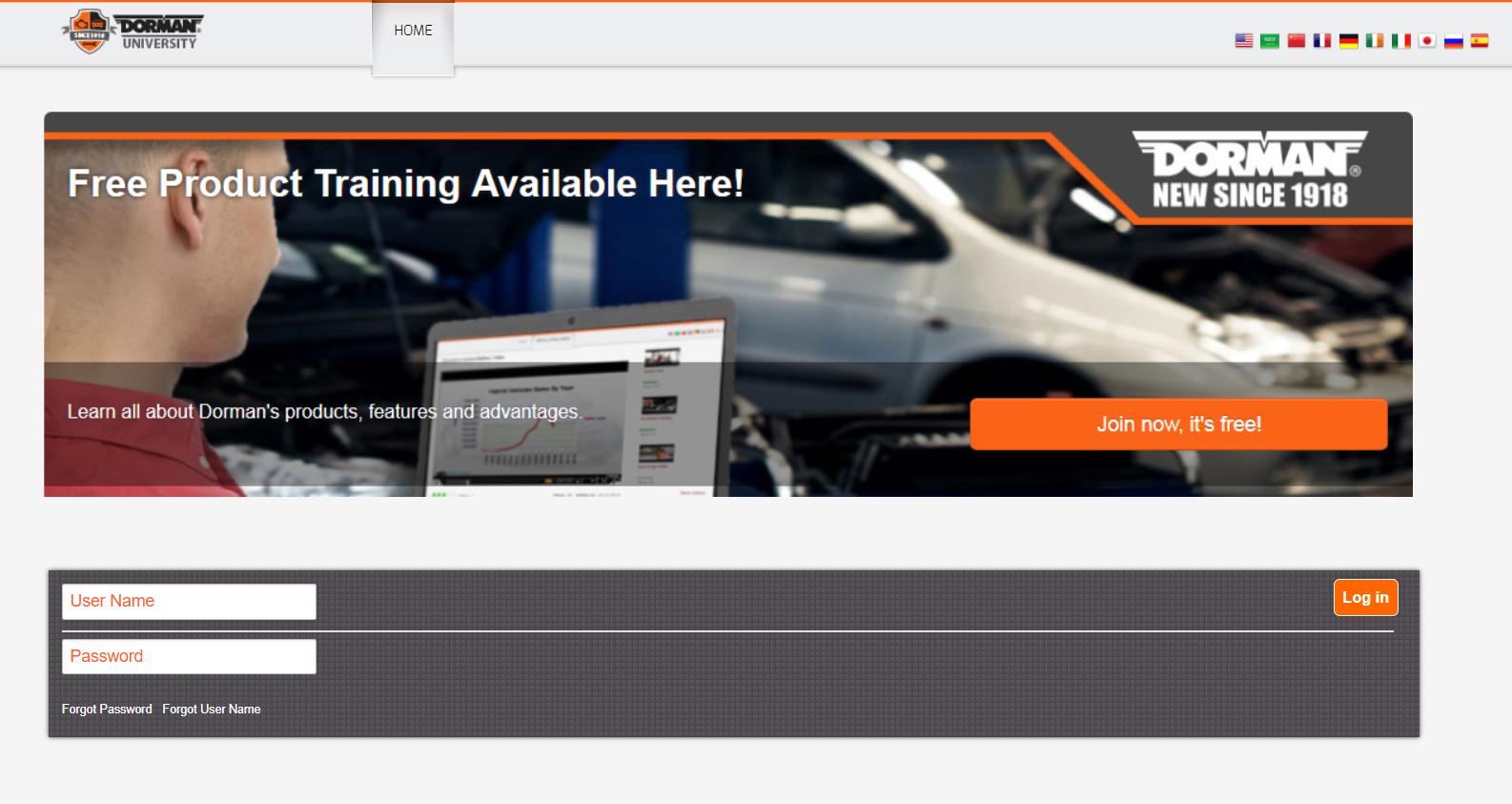Screen dimensions: 1512x804
Task: Choose the China flag language option
Action: [1297, 41]
